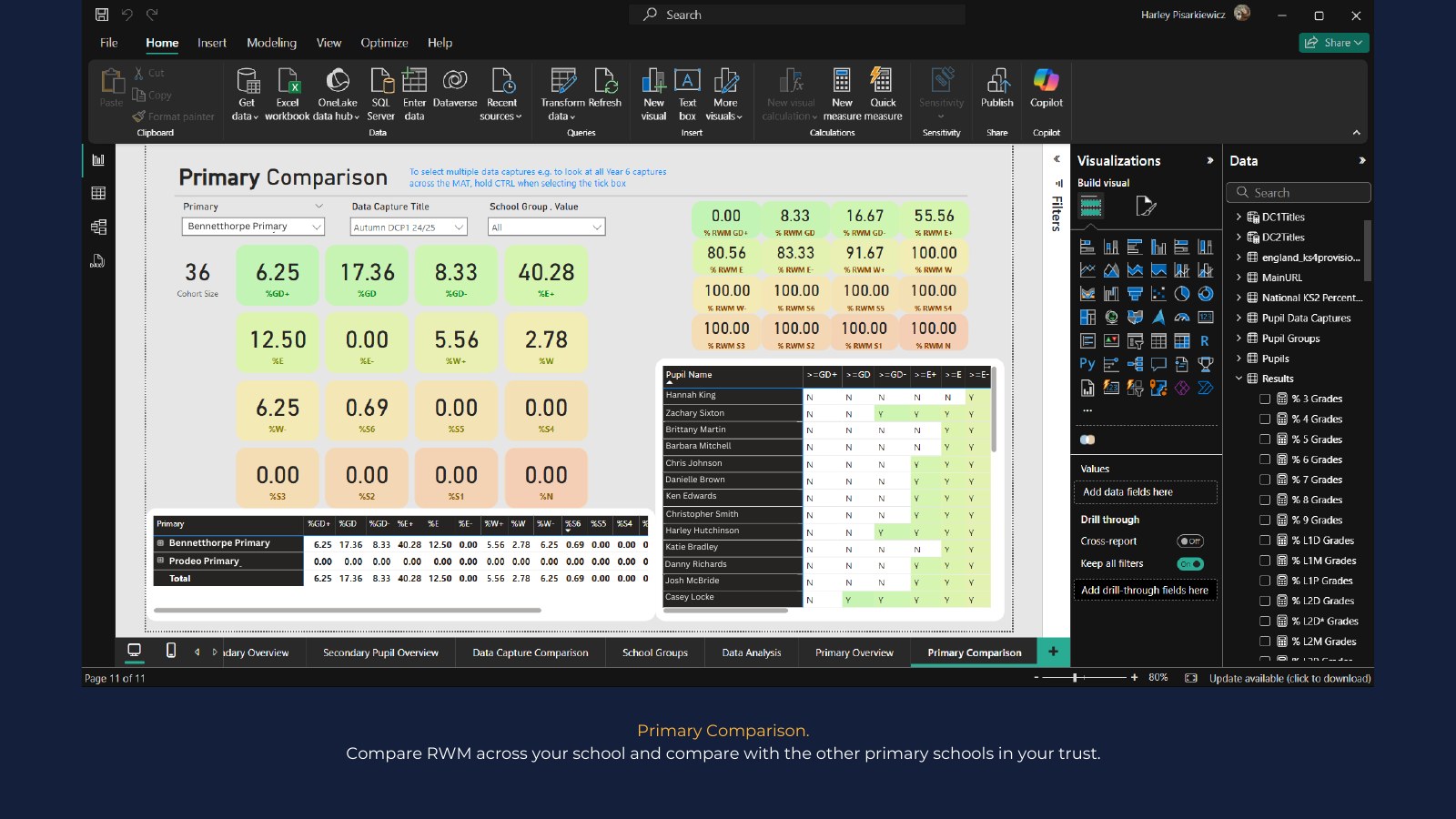The image size is (1456, 819).
Task: Click the primary table horizontal scrollbar
Action: coord(348,611)
